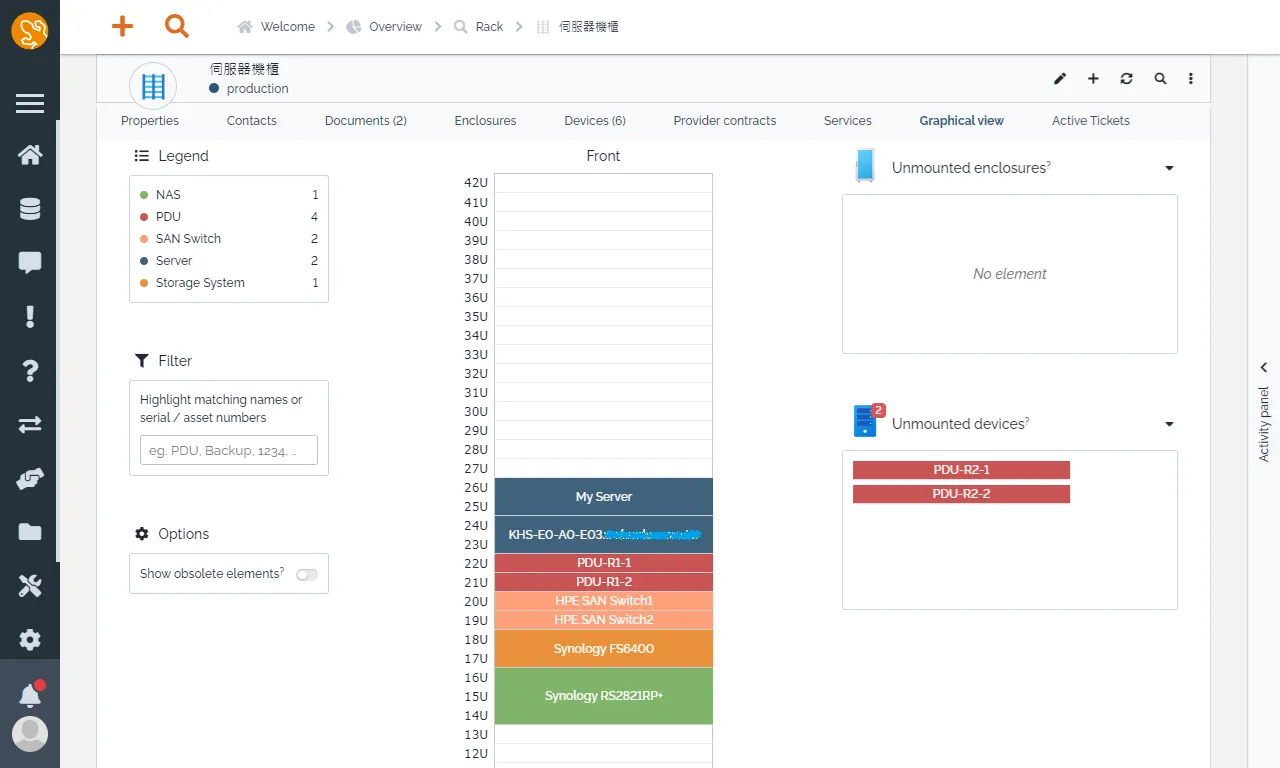Click the Overview breadcrumb link
Image resolution: width=1280 pixels, height=768 pixels.
(x=395, y=27)
